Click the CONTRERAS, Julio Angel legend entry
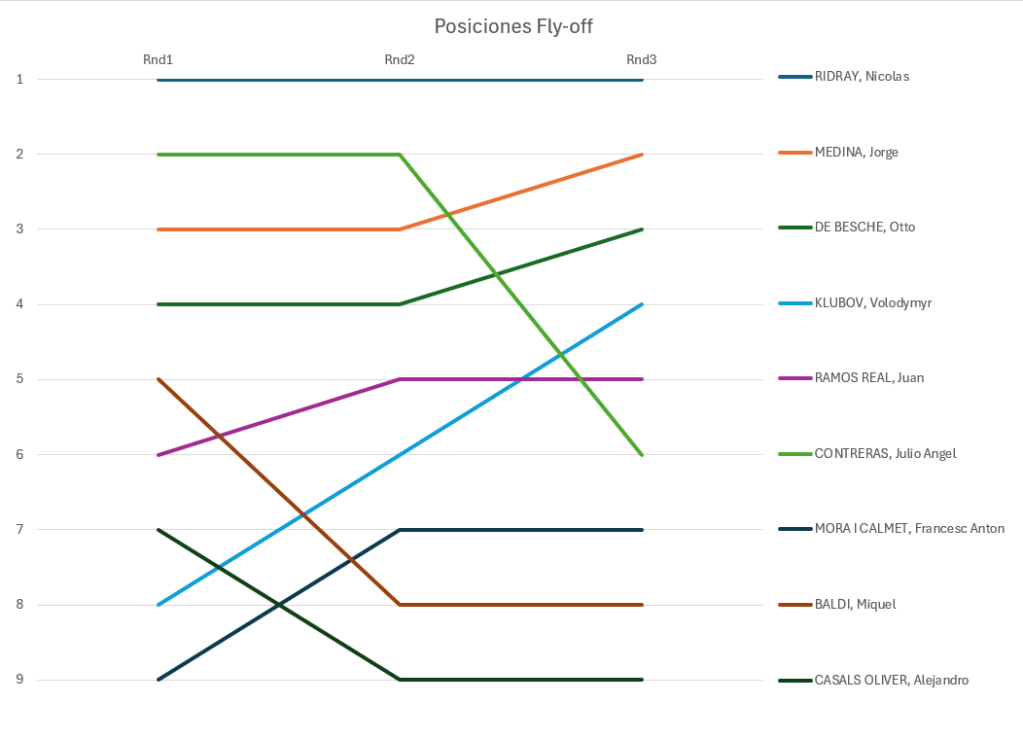The height and width of the screenshot is (739, 1023). [x=885, y=454]
